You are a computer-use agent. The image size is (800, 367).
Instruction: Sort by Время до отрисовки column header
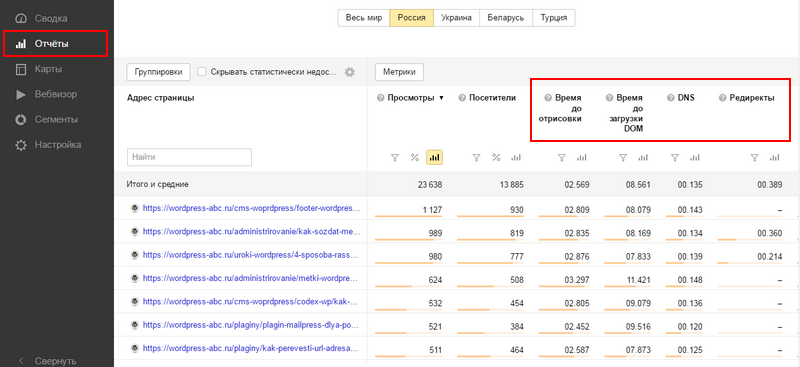(561, 108)
